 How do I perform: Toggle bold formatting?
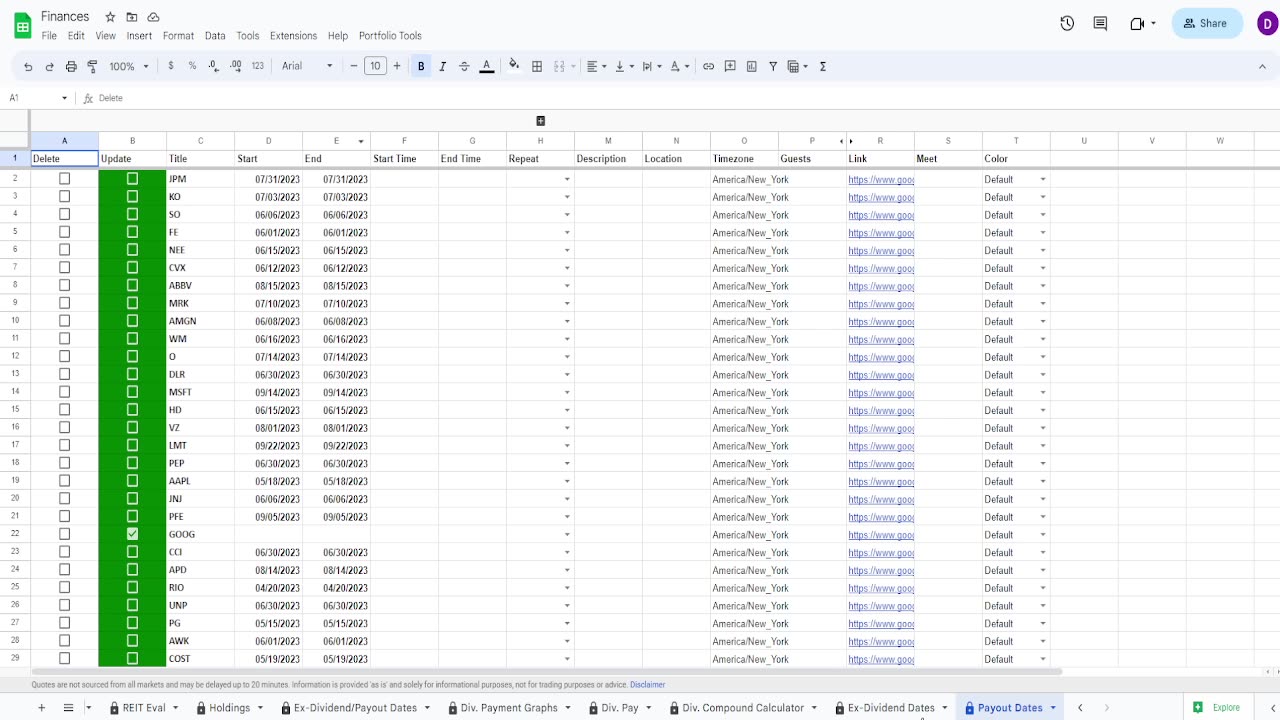coord(421,66)
